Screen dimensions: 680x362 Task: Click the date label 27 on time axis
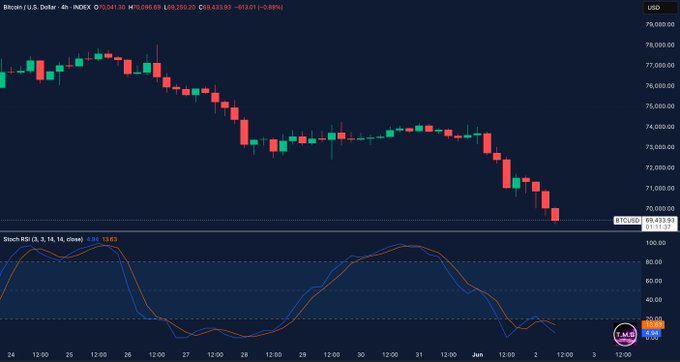[186, 355]
